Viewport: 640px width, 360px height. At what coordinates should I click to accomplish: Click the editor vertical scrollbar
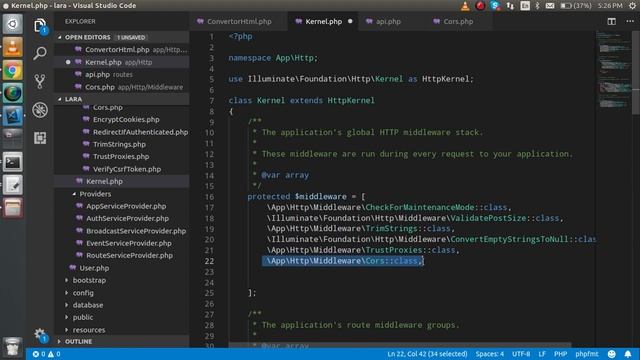pos(636,73)
